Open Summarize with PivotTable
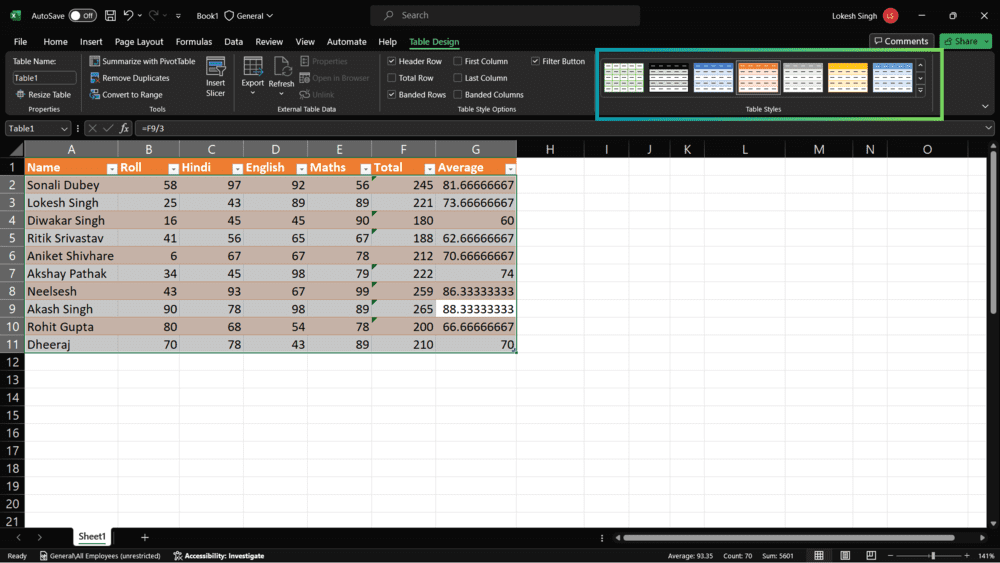This screenshot has height=563, width=1000. 143,61
